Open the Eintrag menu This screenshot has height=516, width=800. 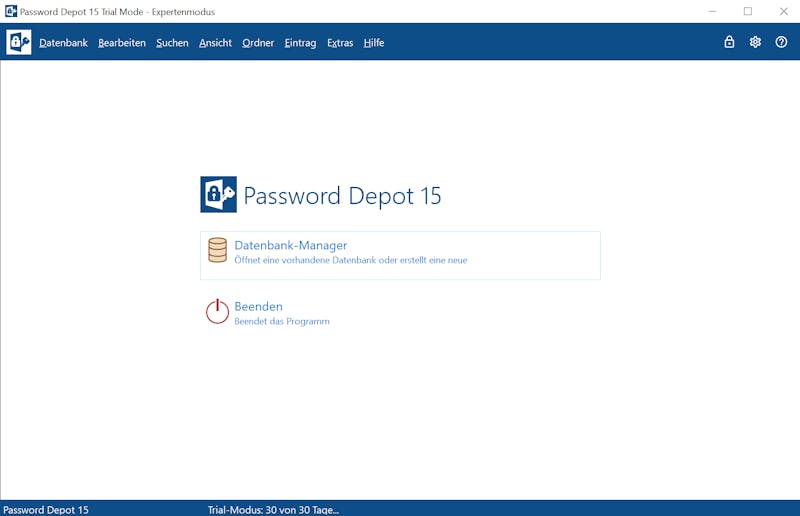pos(301,43)
